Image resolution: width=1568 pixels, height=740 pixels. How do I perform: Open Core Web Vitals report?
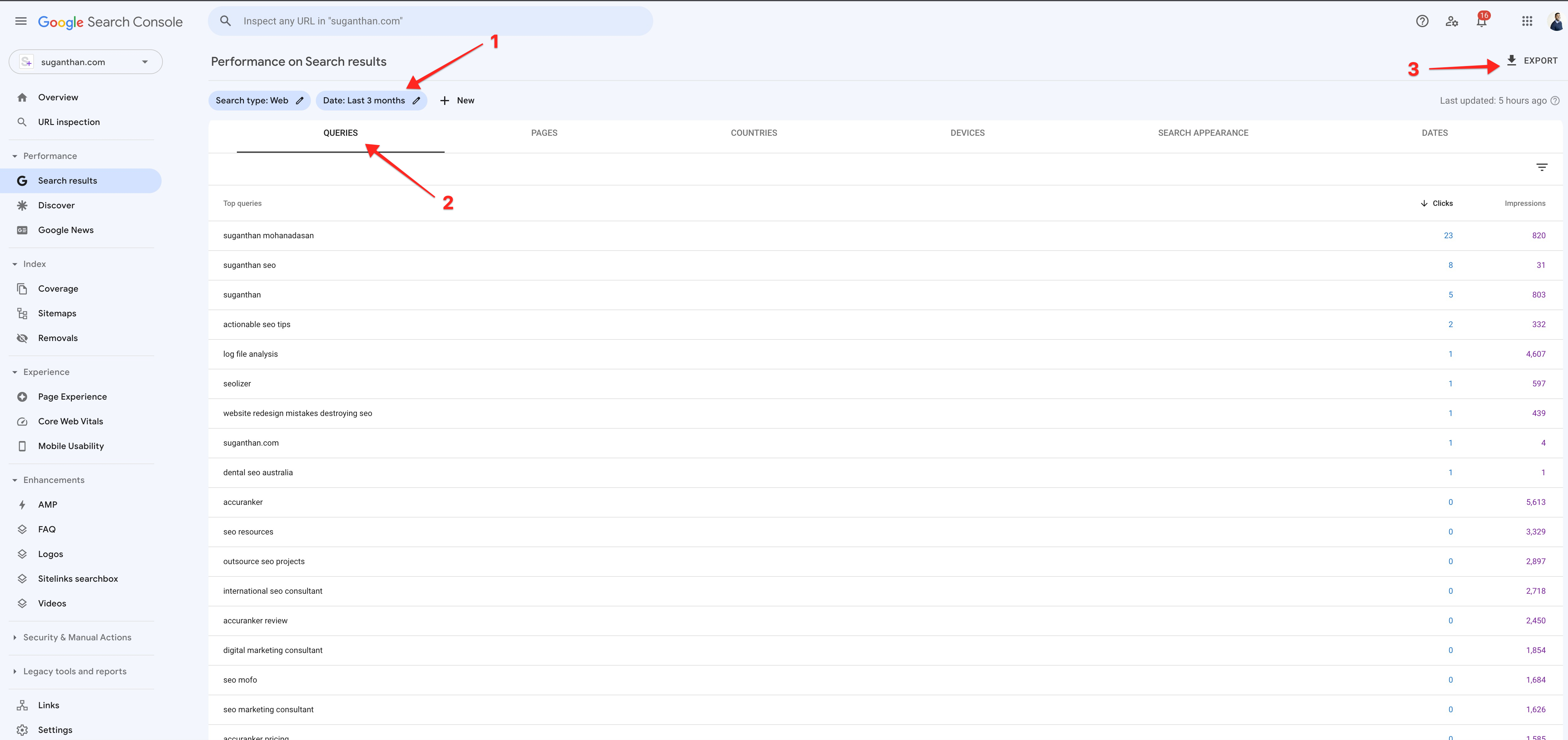click(70, 422)
